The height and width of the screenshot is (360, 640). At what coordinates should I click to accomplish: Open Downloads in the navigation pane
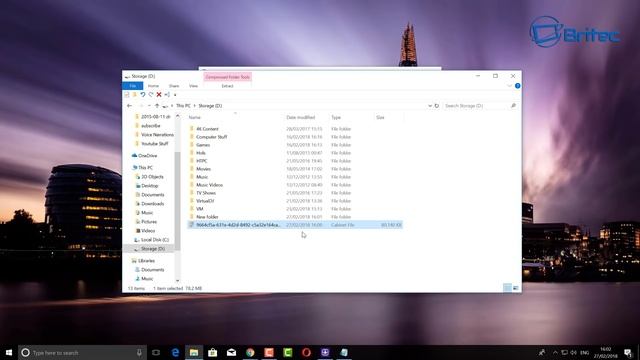(152, 204)
